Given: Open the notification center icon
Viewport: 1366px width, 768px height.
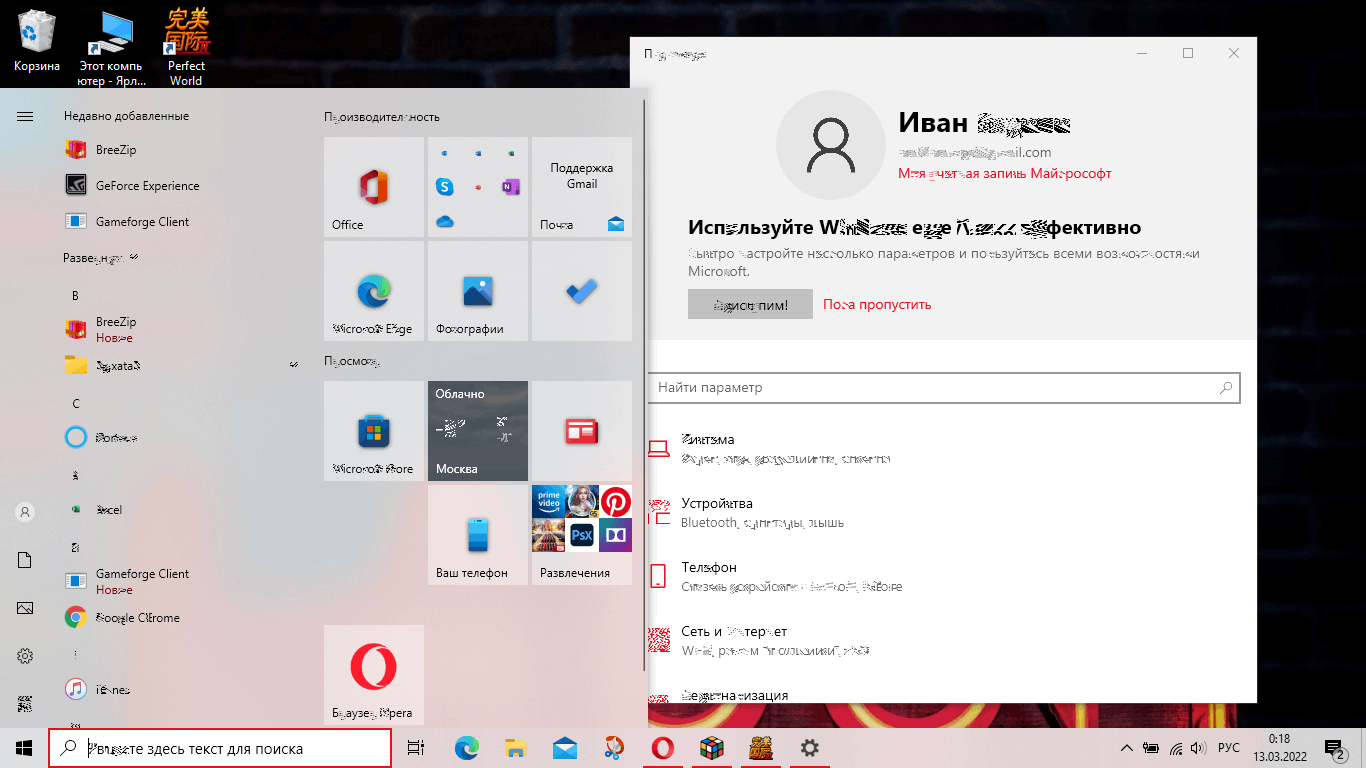Looking at the screenshot, I should [1334, 748].
